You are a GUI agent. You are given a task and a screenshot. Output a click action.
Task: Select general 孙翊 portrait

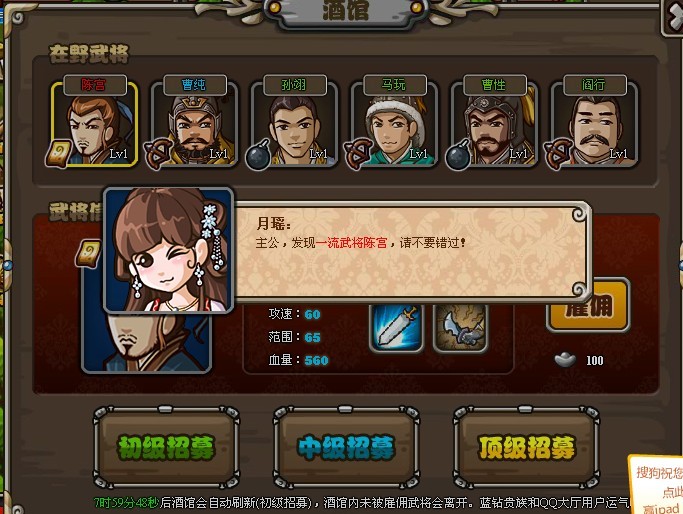point(294,125)
